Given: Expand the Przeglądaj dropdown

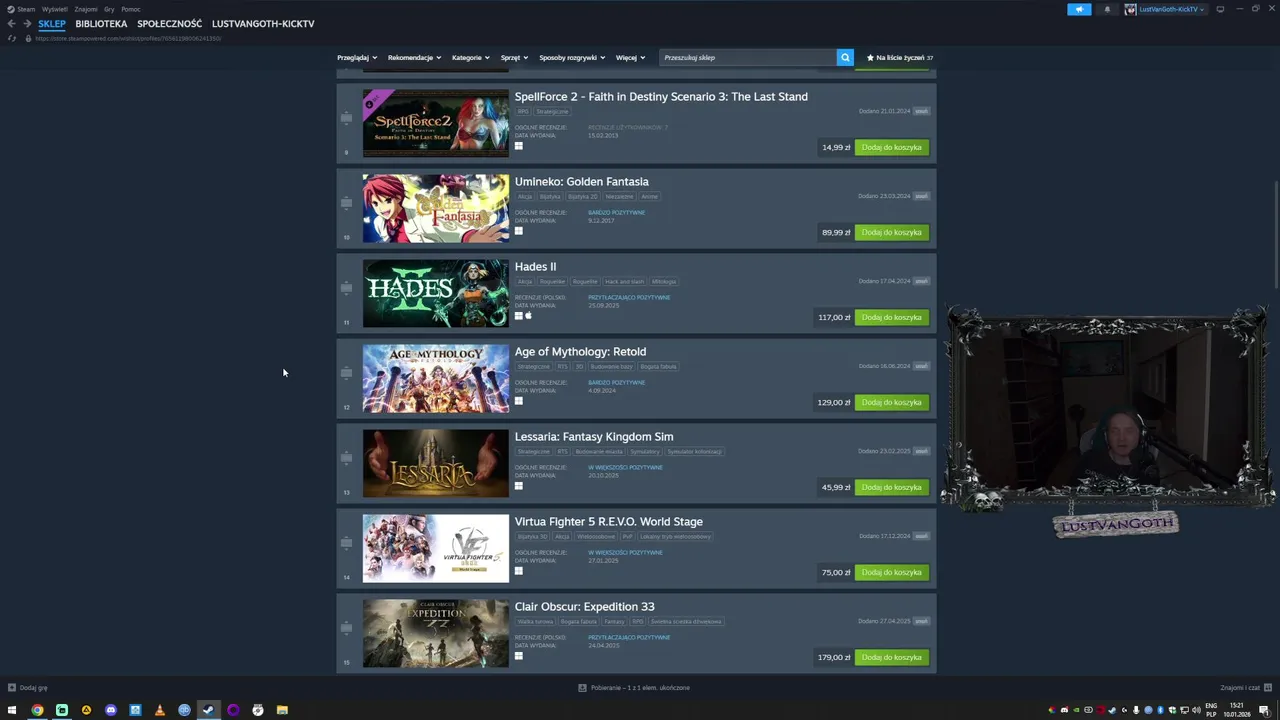Looking at the screenshot, I should (357, 58).
